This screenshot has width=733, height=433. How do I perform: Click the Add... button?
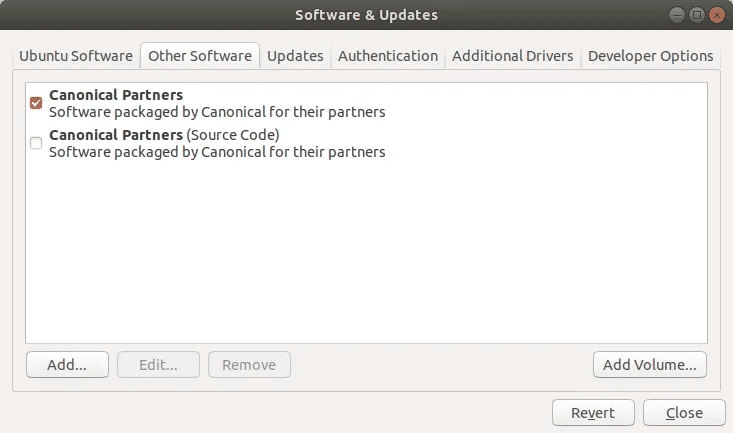coord(67,365)
